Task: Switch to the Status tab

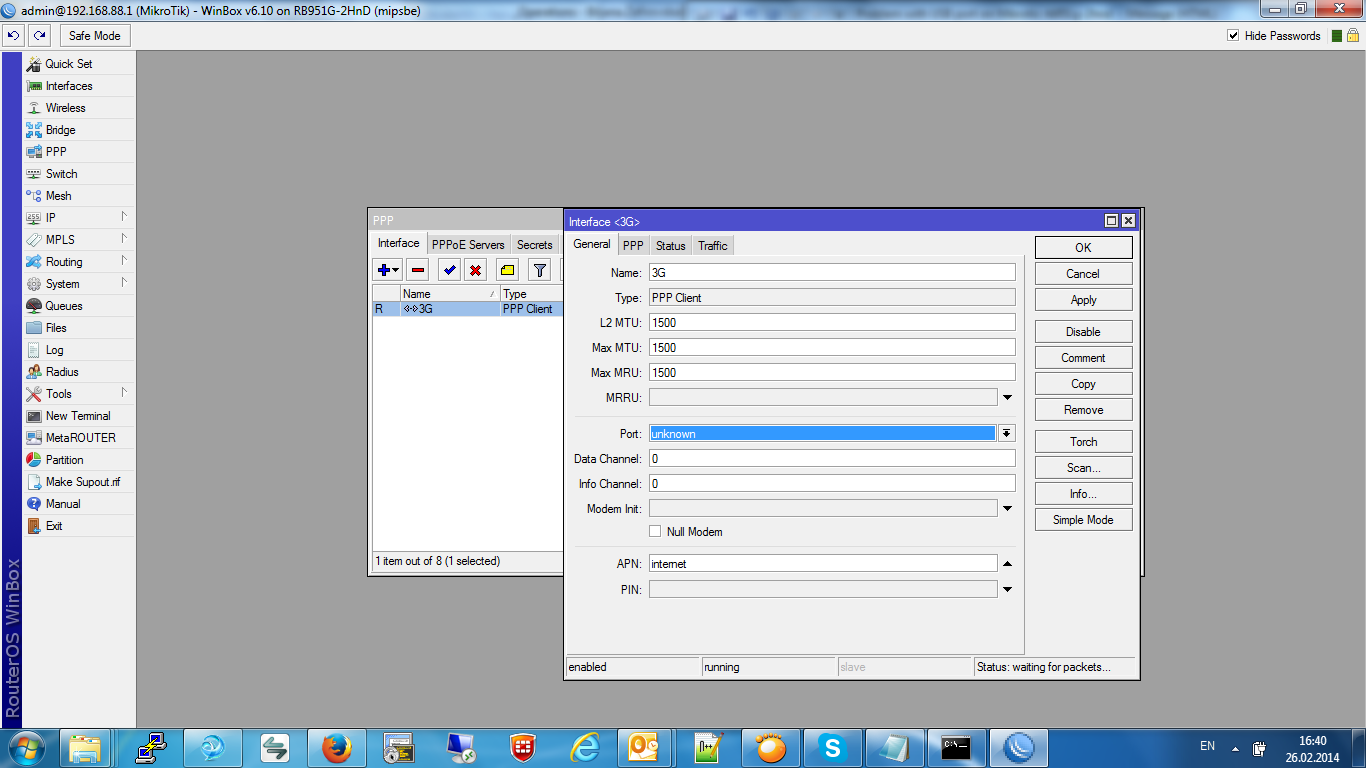Action: 671,246
